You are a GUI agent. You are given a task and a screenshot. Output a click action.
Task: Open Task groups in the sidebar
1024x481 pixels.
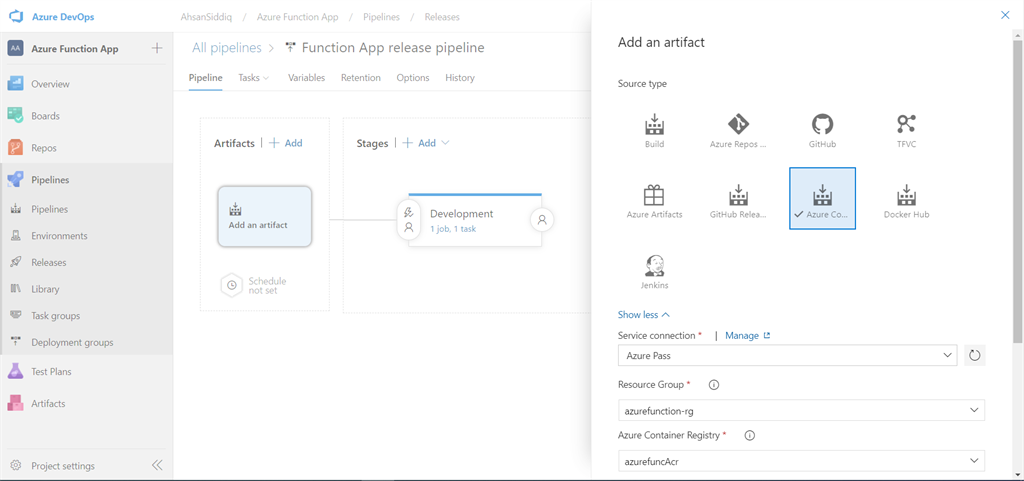(56, 316)
